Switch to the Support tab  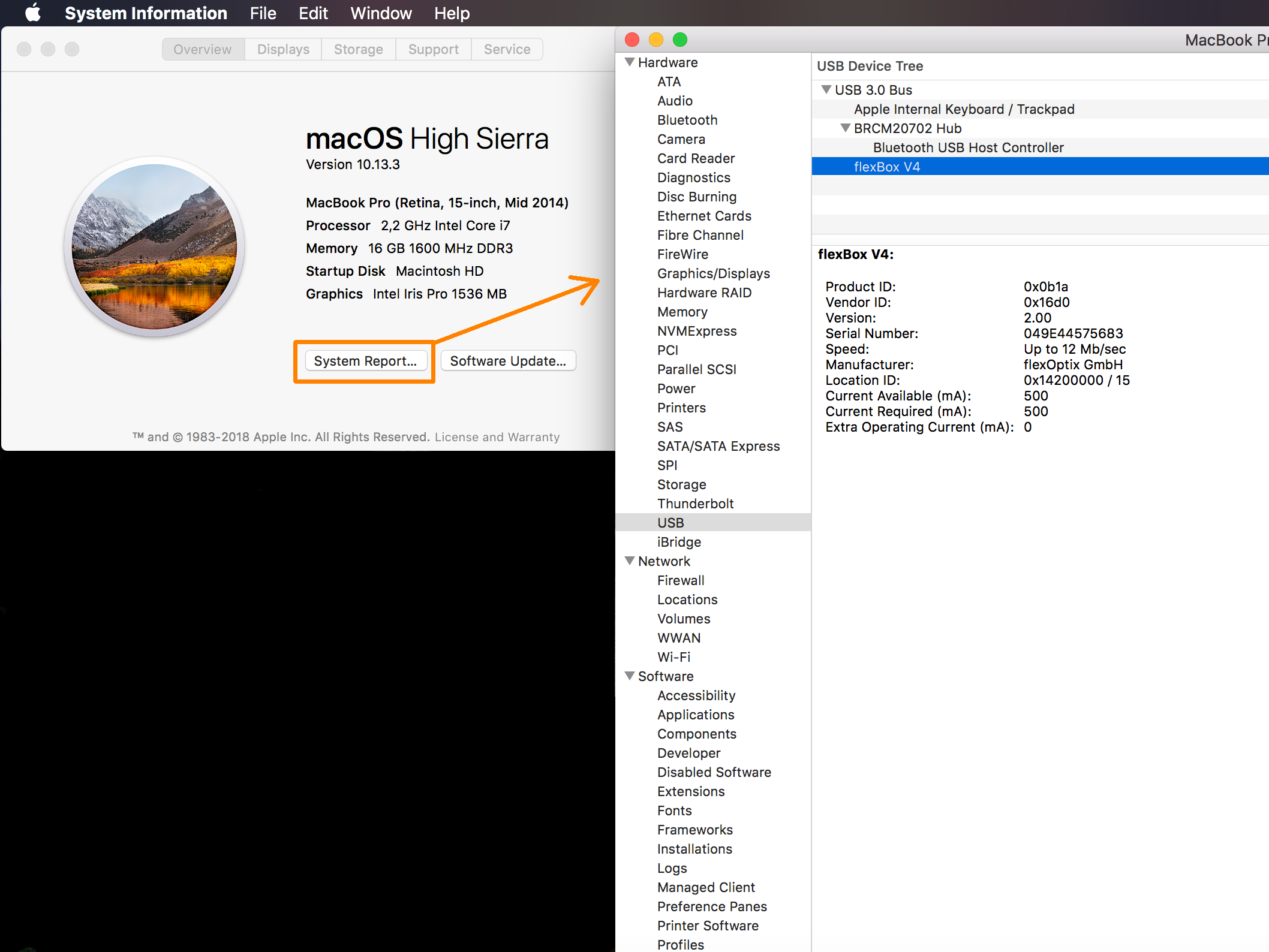433,49
